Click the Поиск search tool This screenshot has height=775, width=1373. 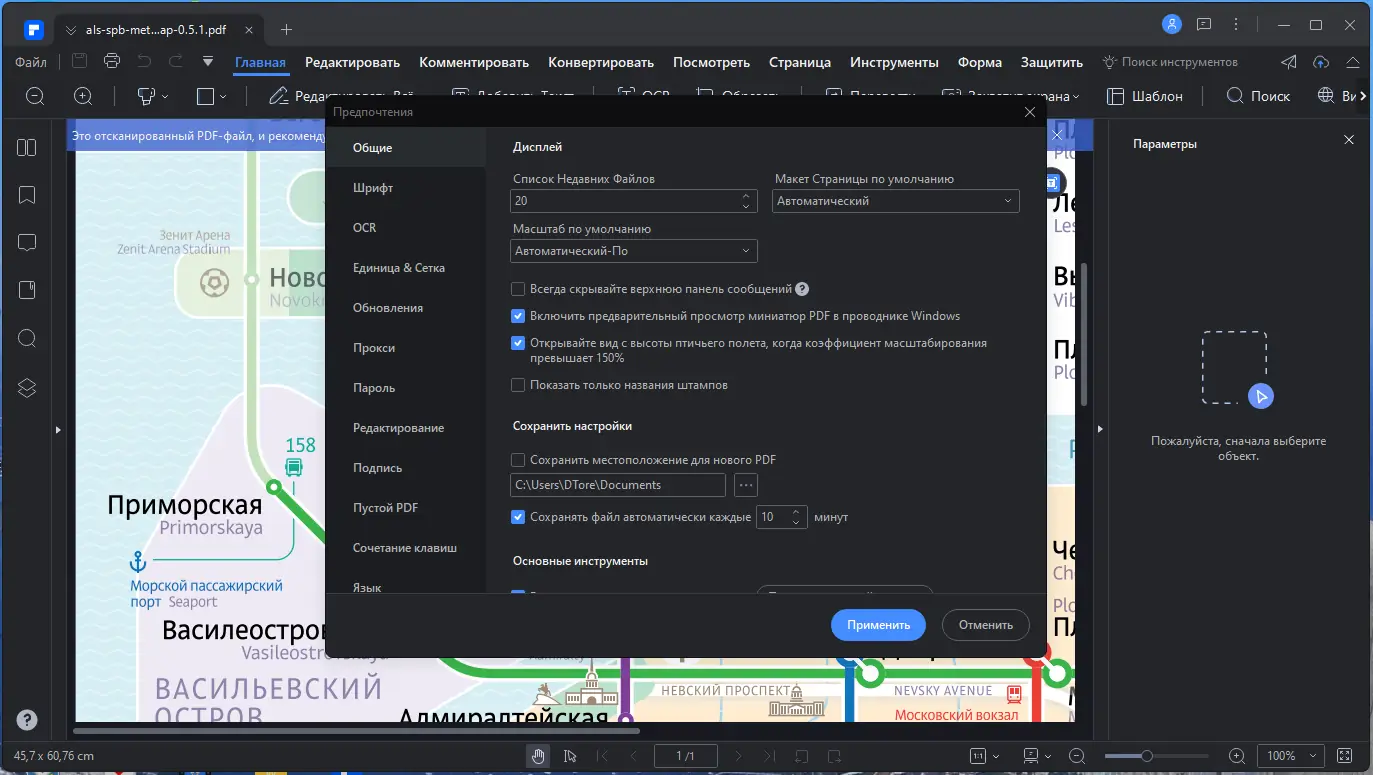coord(1258,96)
